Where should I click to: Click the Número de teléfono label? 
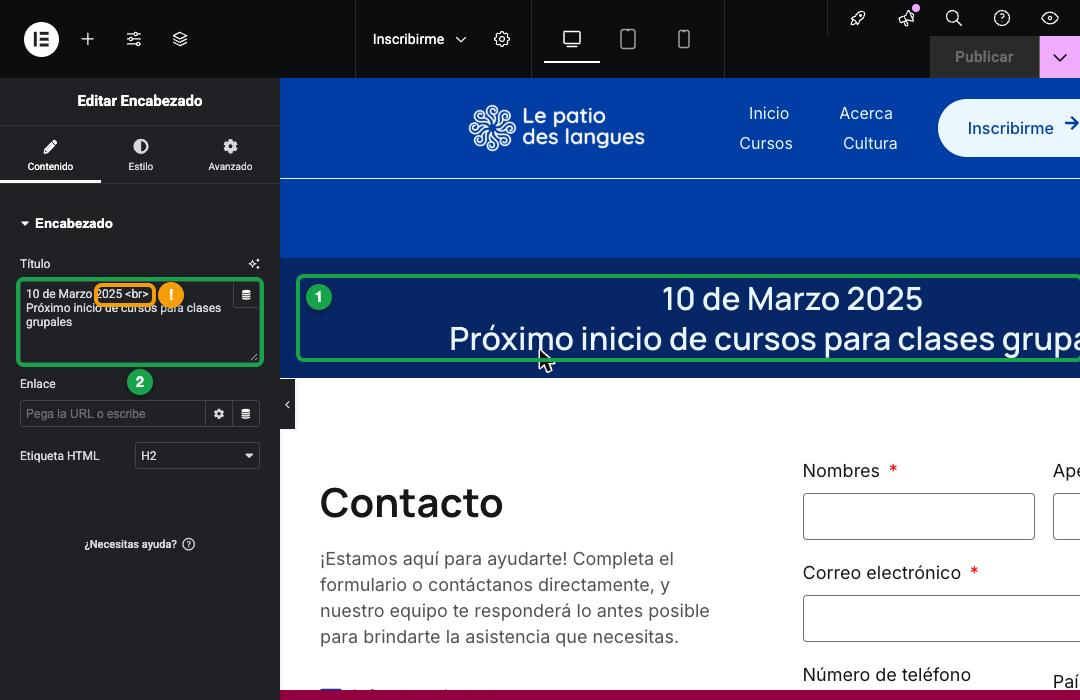coord(886,675)
